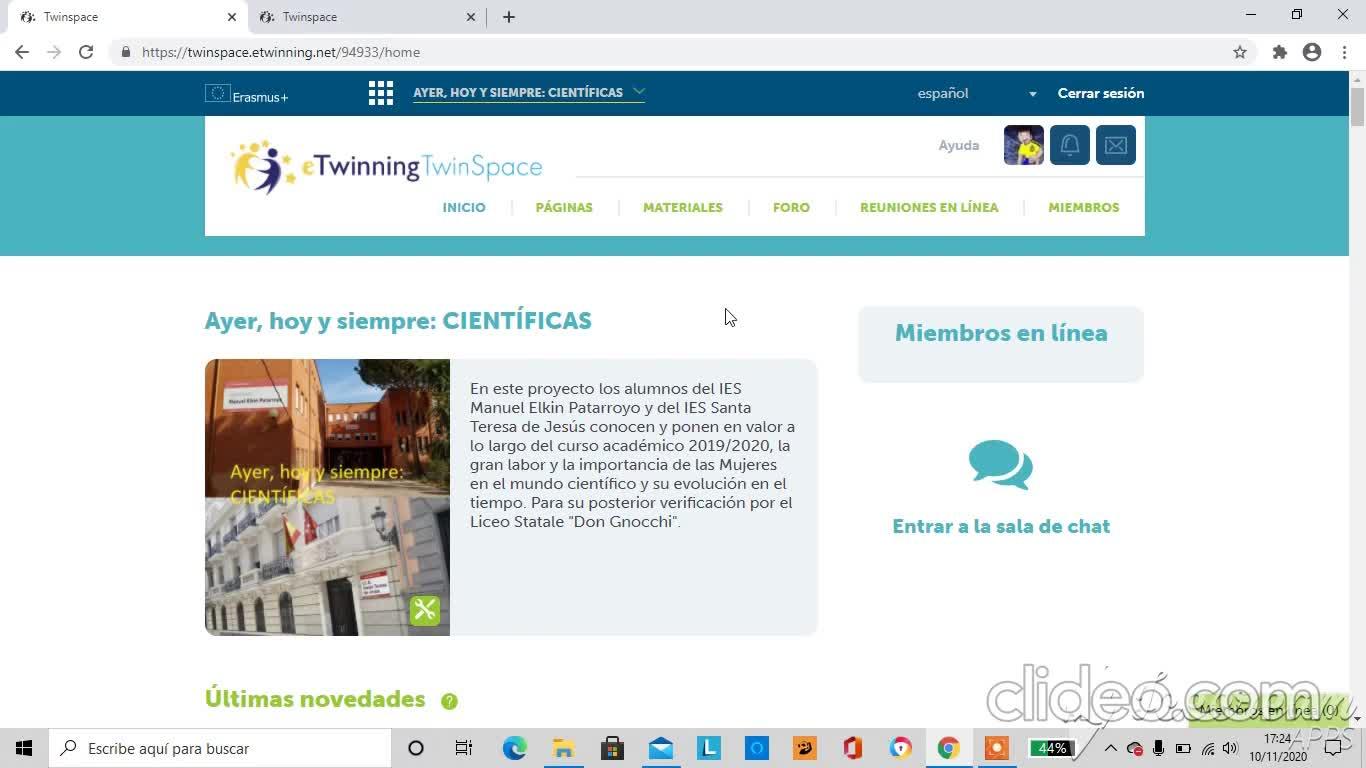Screen dimensions: 1366x768
Task: Expand the project title dropdown in header
Action: [529, 92]
